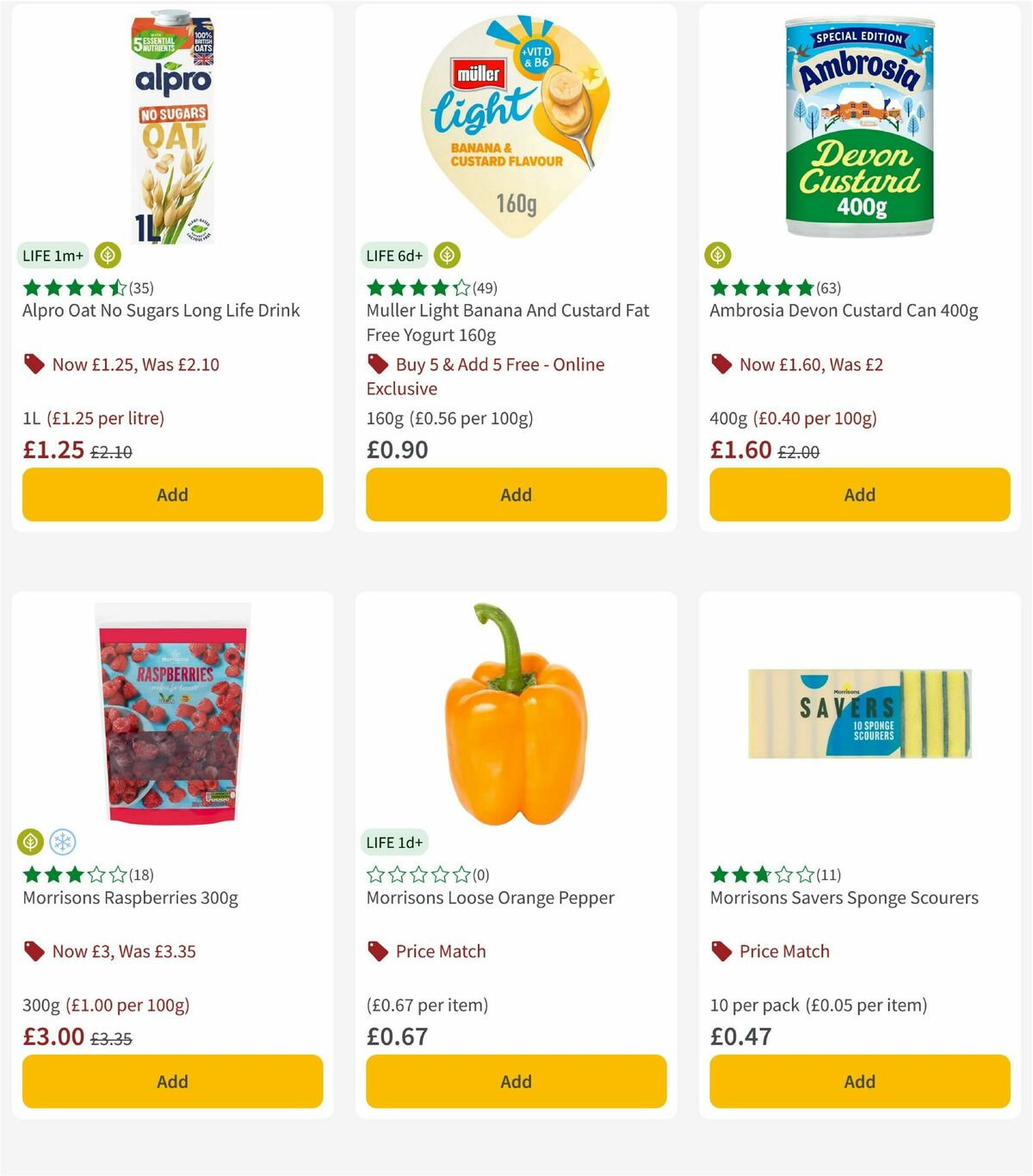This screenshot has width=1033, height=1176.
Task: Open the Morrisons Loose Orange Pepper product page
Action: pos(490,897)
